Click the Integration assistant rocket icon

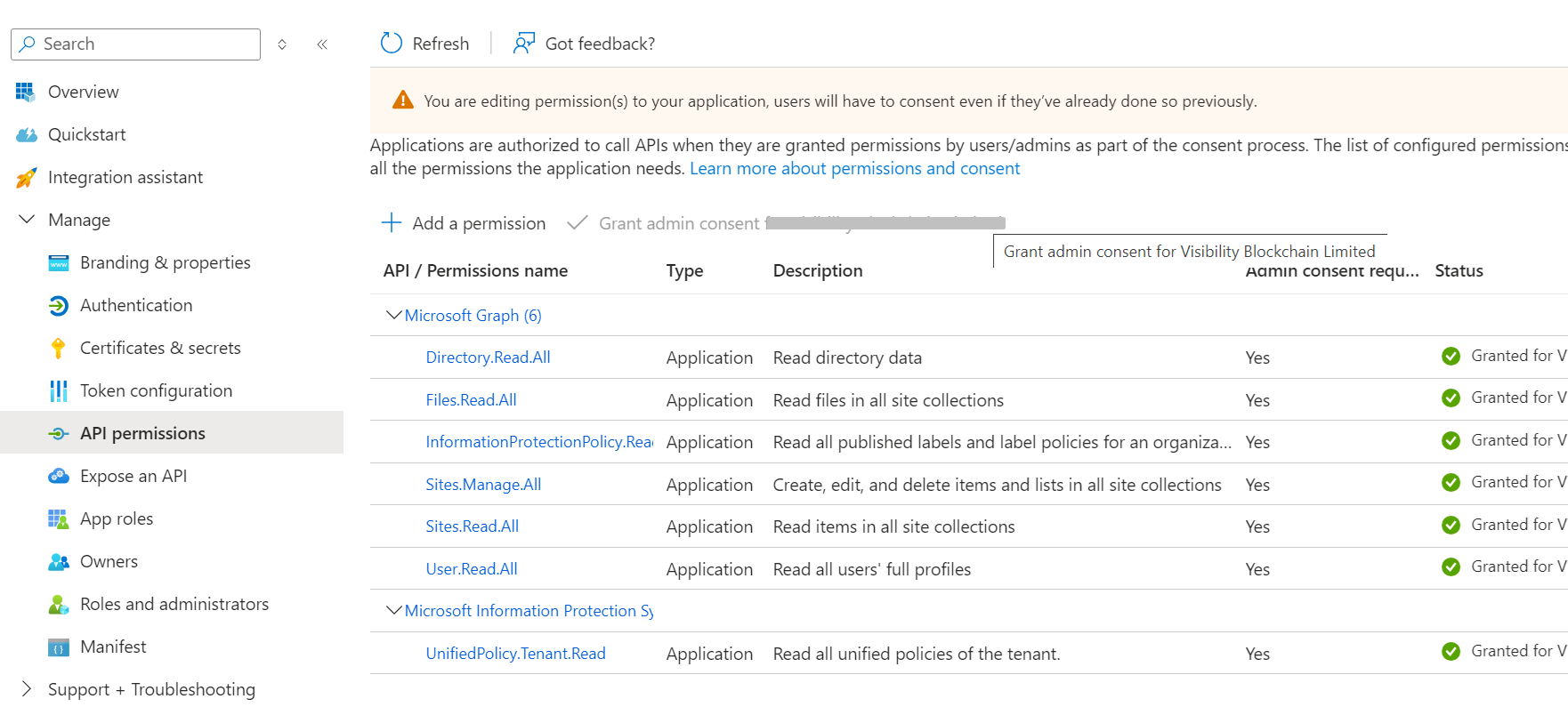point(27,177)
